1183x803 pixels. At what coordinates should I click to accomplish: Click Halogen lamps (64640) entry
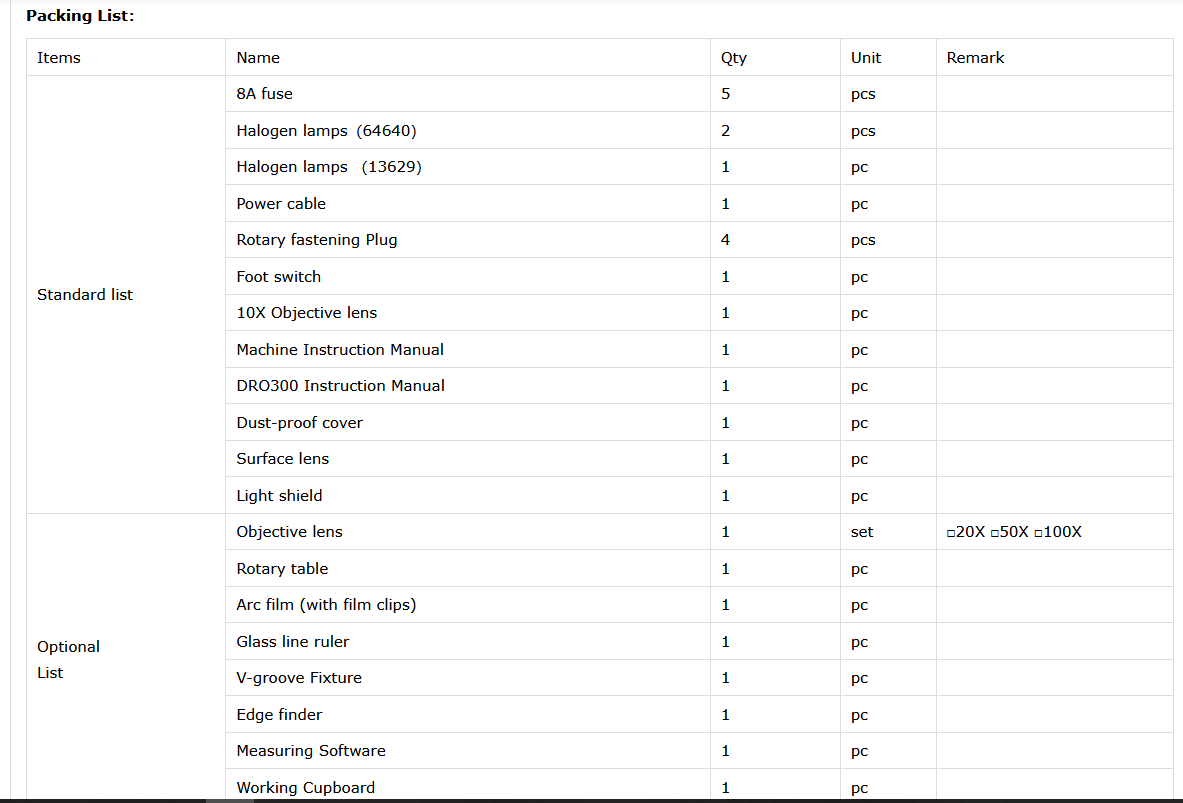[326, 131]
